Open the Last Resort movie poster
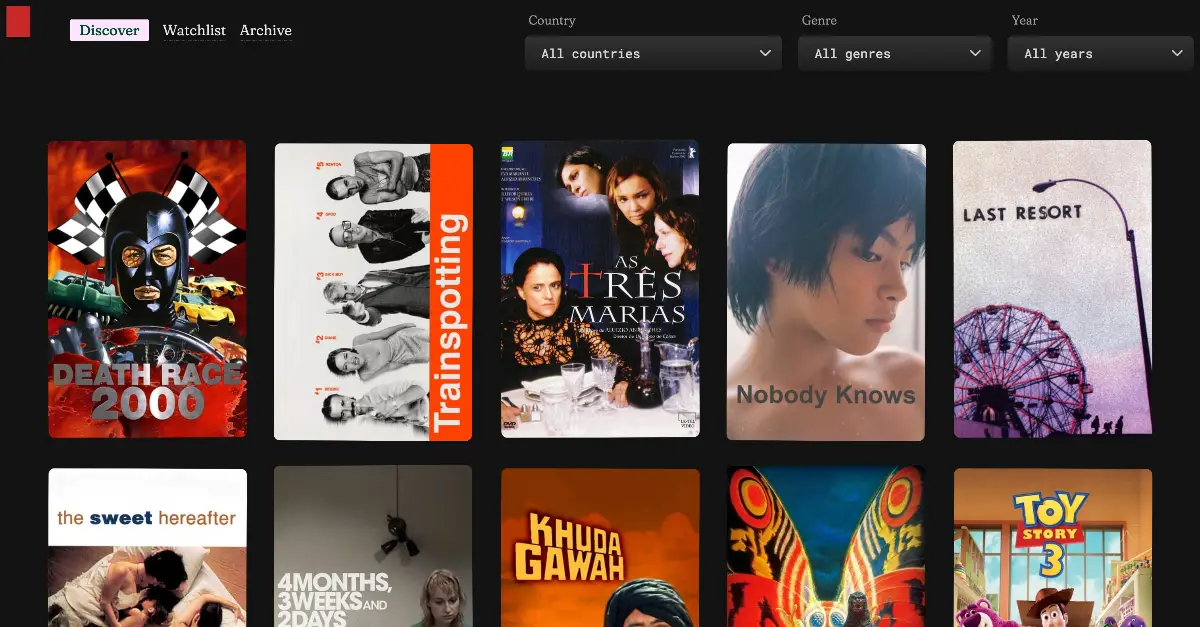Image resolution: width=1200 pixels, height=627 pixels. point(1052,289)
